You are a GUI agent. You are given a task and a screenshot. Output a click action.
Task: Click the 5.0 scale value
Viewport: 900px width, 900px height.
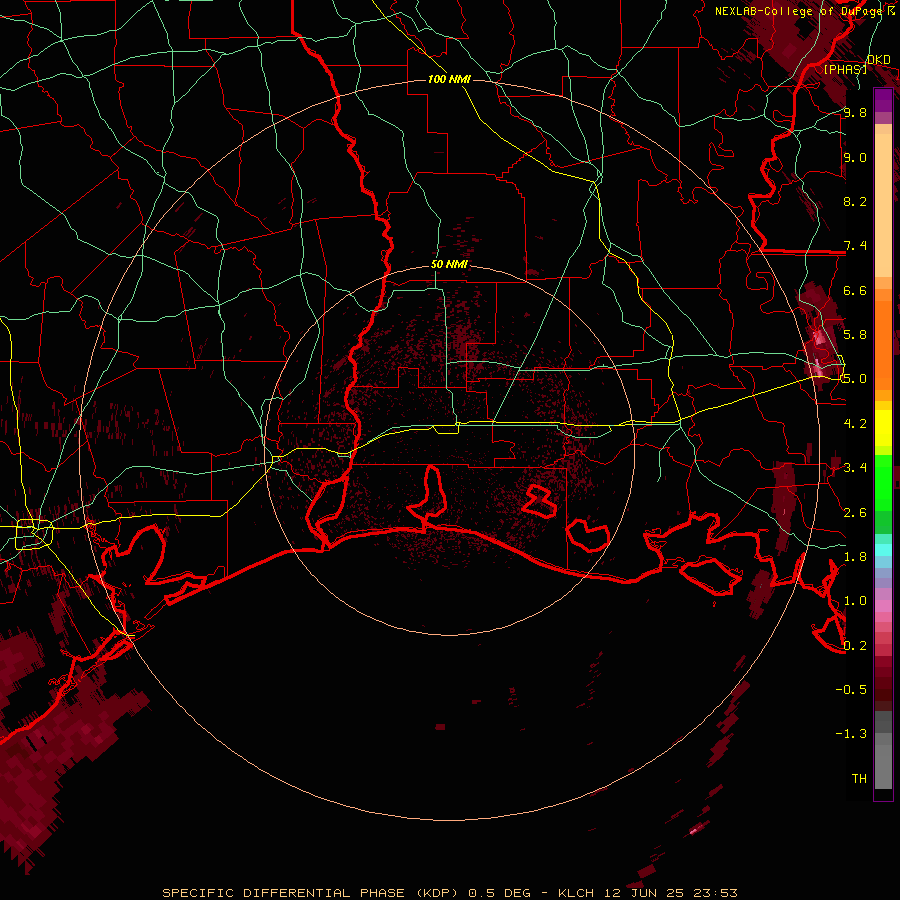click(x=855, y=379)
